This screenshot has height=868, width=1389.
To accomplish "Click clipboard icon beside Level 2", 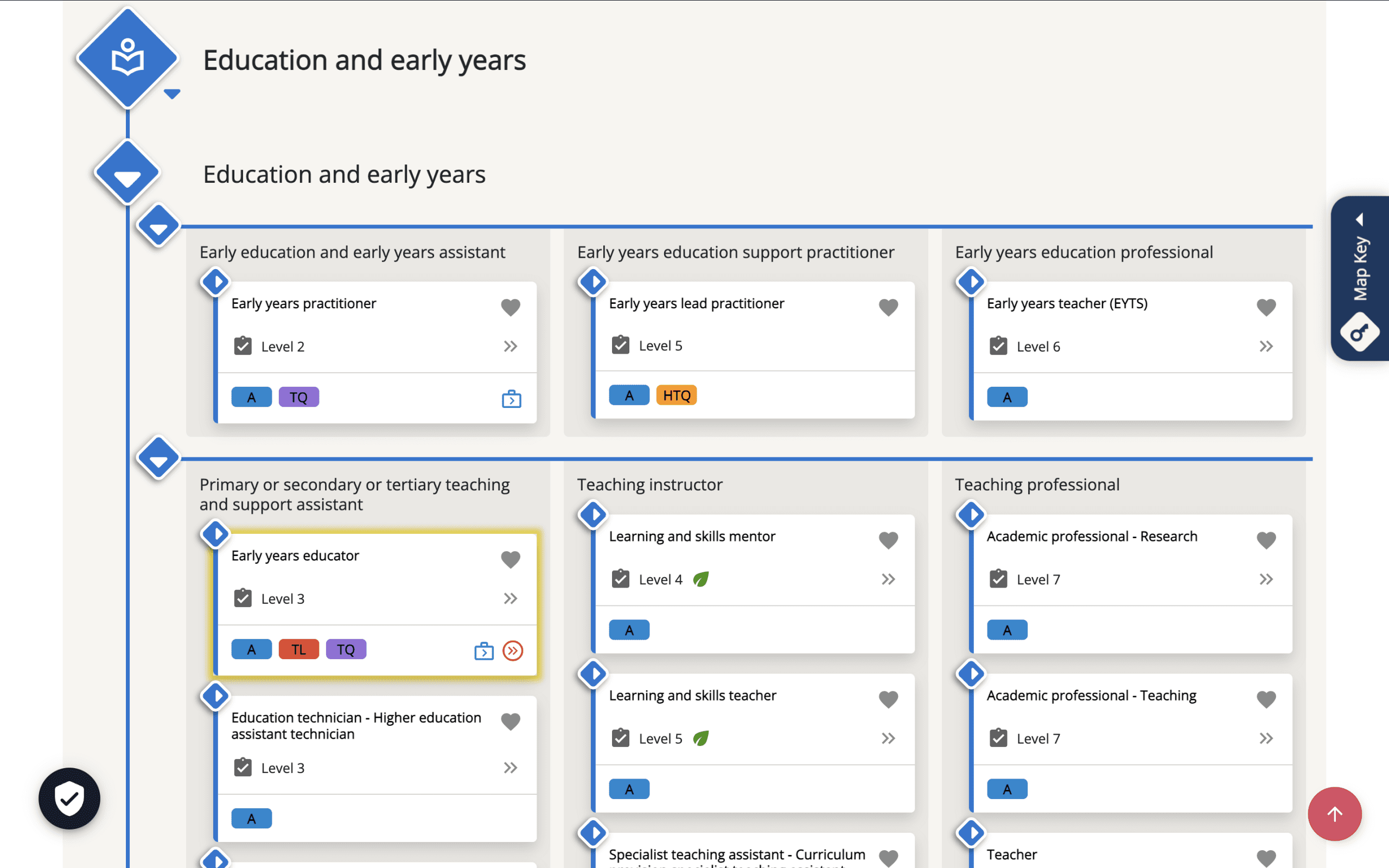I will (243, 346).
